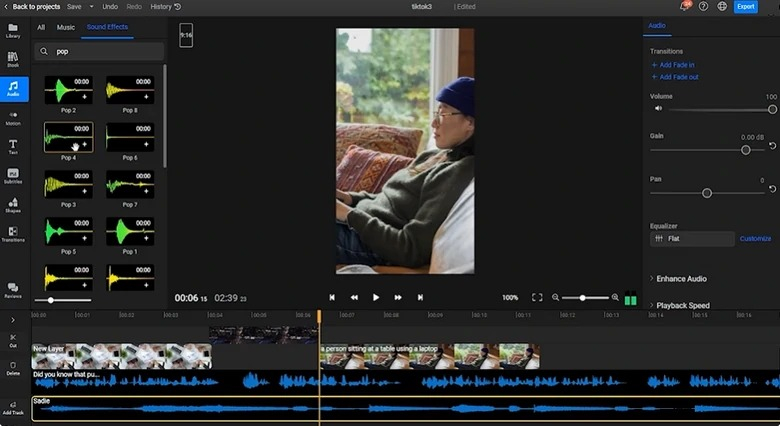Open the Subtitles panel
This screenshot has width=780, height=426.
[13, 176]
